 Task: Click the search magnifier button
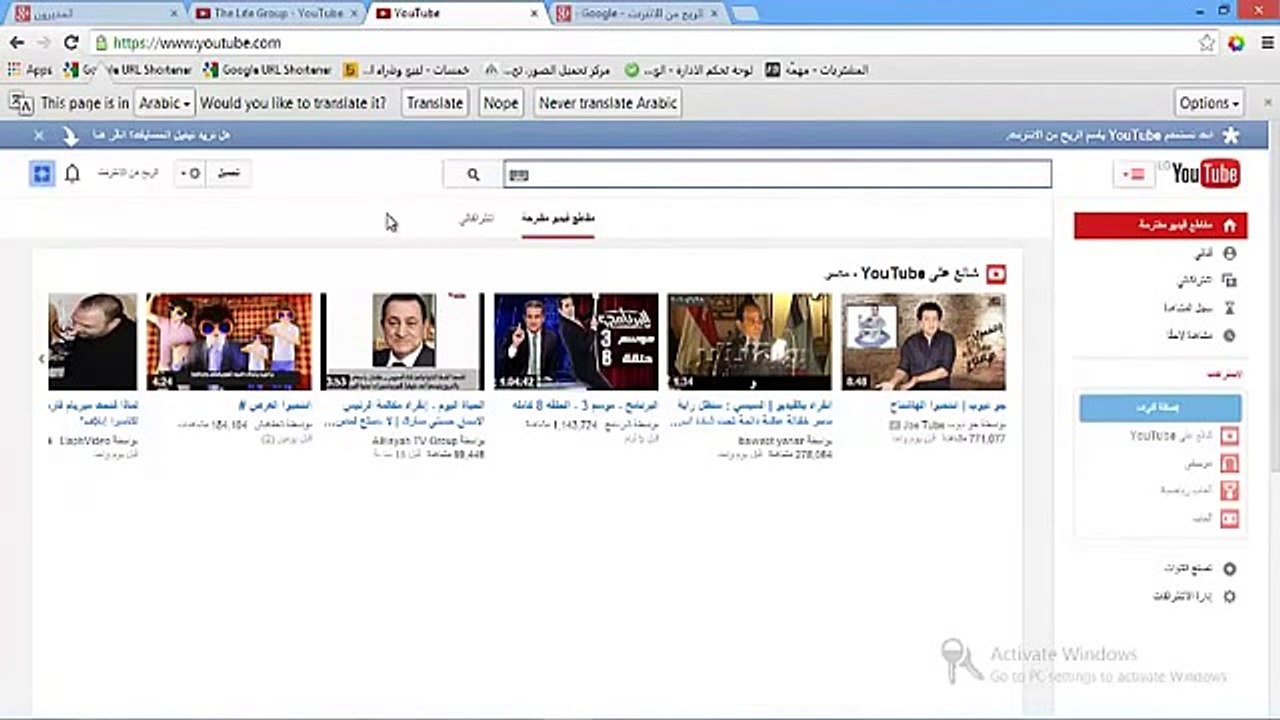[x=473, y=174]
